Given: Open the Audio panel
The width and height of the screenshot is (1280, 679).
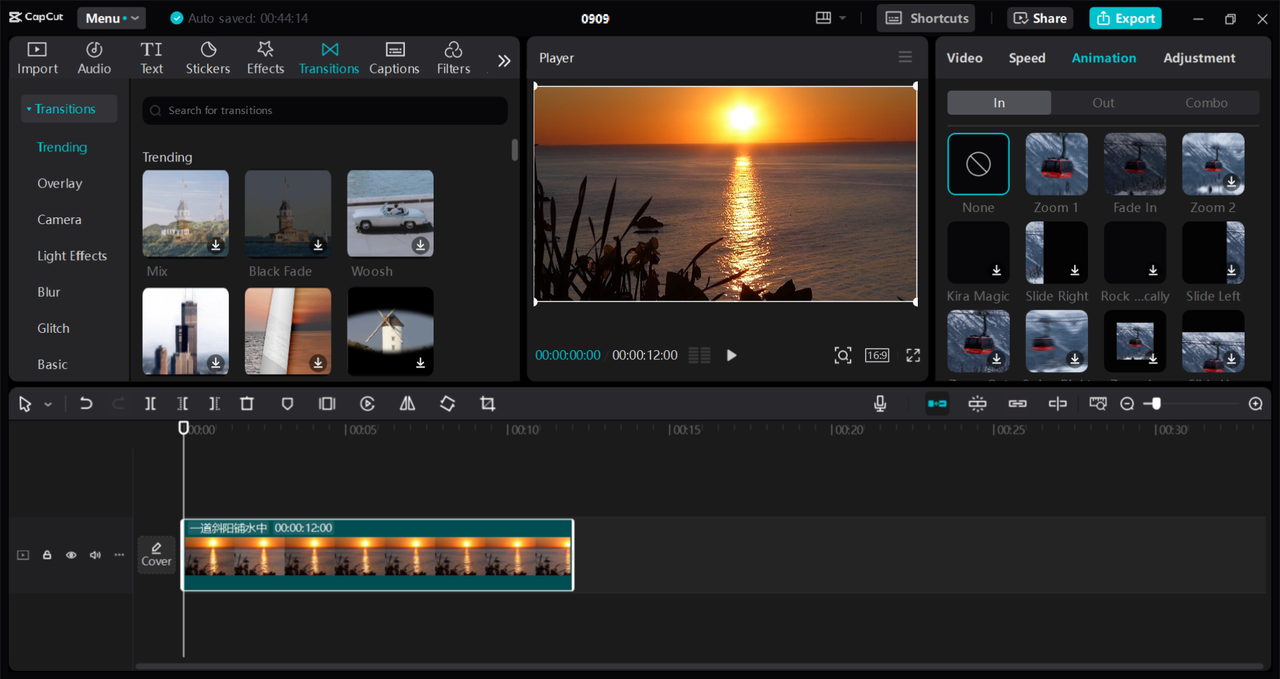Looking at the screenshot, I should 94,58.
